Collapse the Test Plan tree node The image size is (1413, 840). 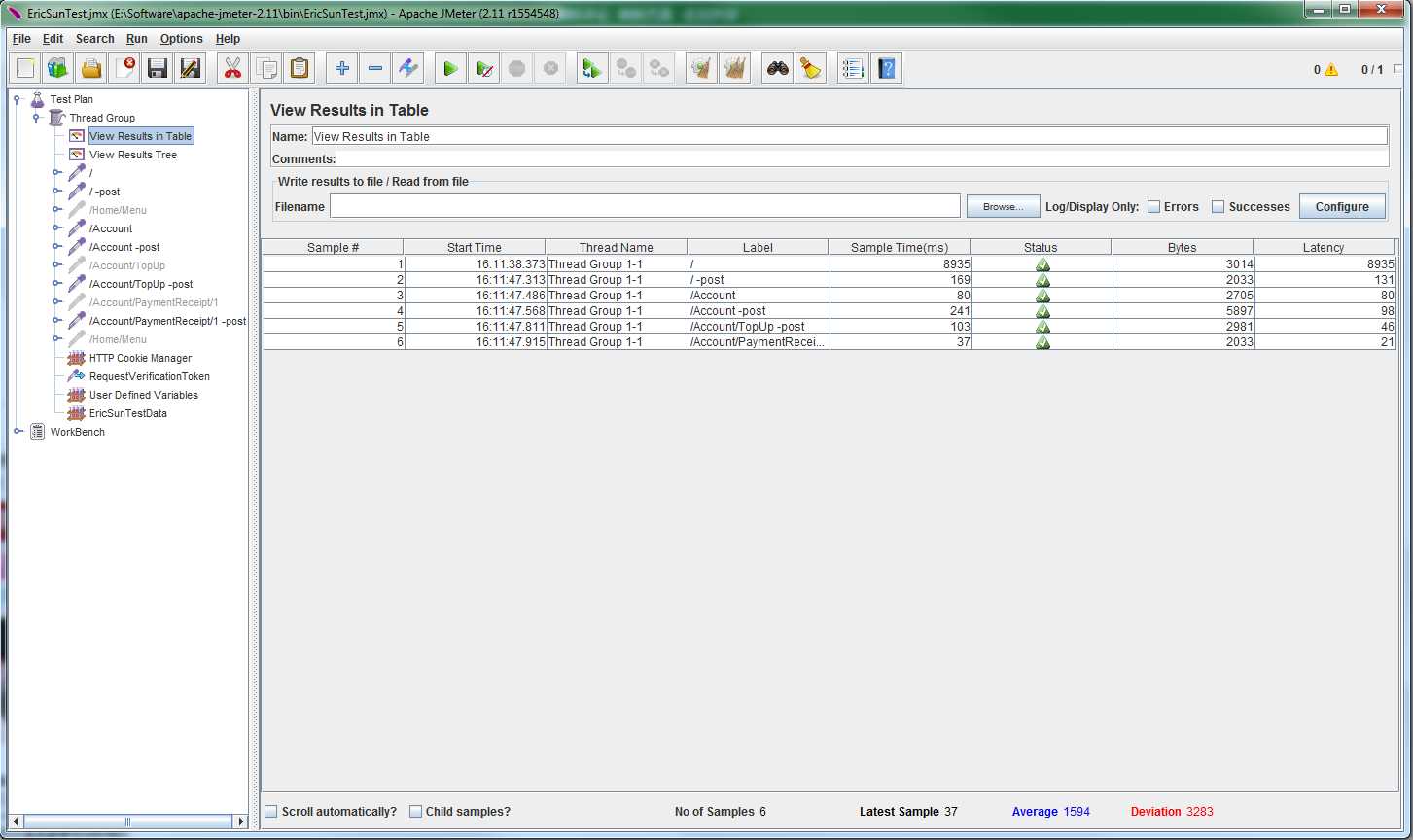pos(18,99)
